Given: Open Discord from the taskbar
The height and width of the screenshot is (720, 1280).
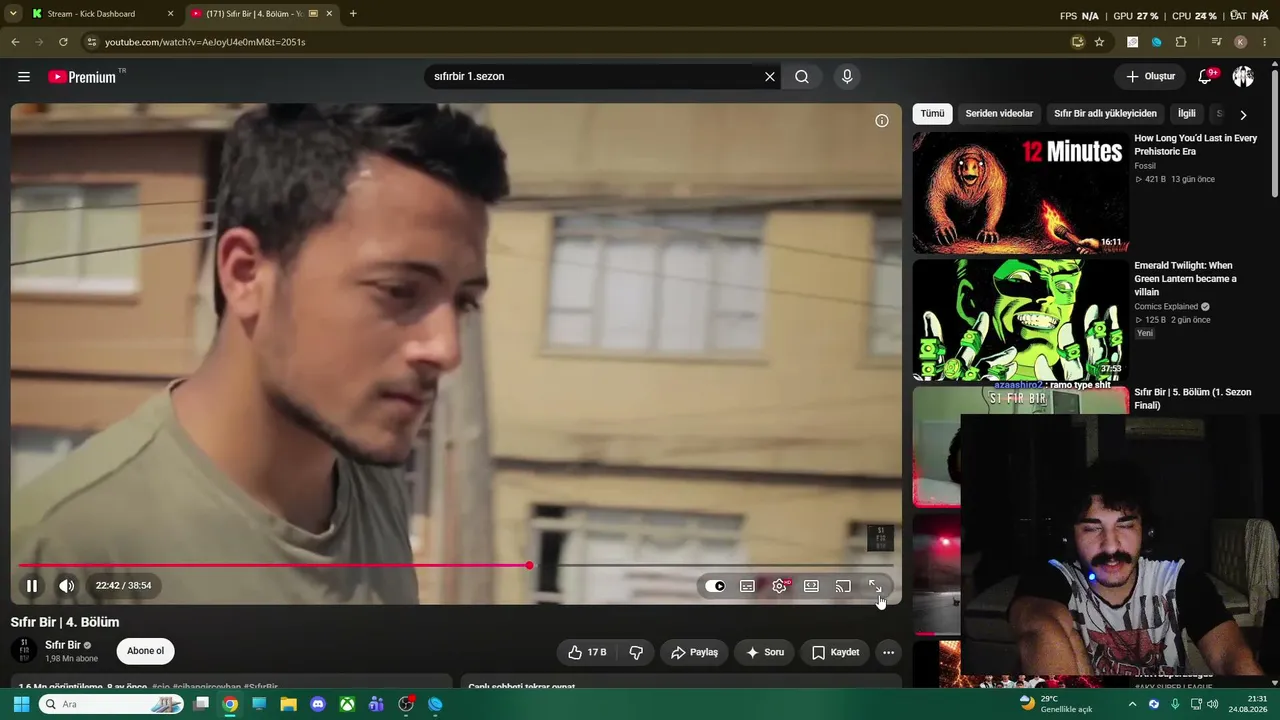Looking at the screenshot, I should click(318, 704).
